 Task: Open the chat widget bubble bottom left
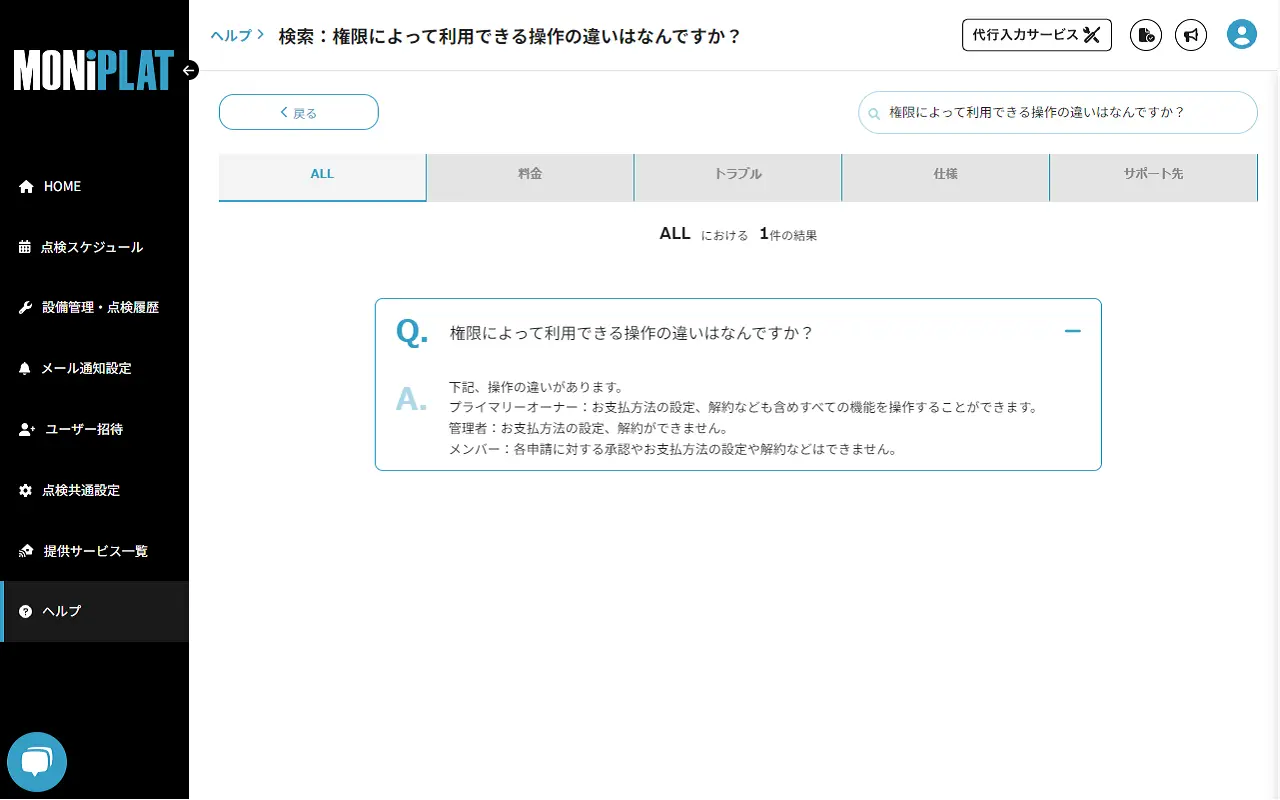pyautogui.click(x=37, y=761)
